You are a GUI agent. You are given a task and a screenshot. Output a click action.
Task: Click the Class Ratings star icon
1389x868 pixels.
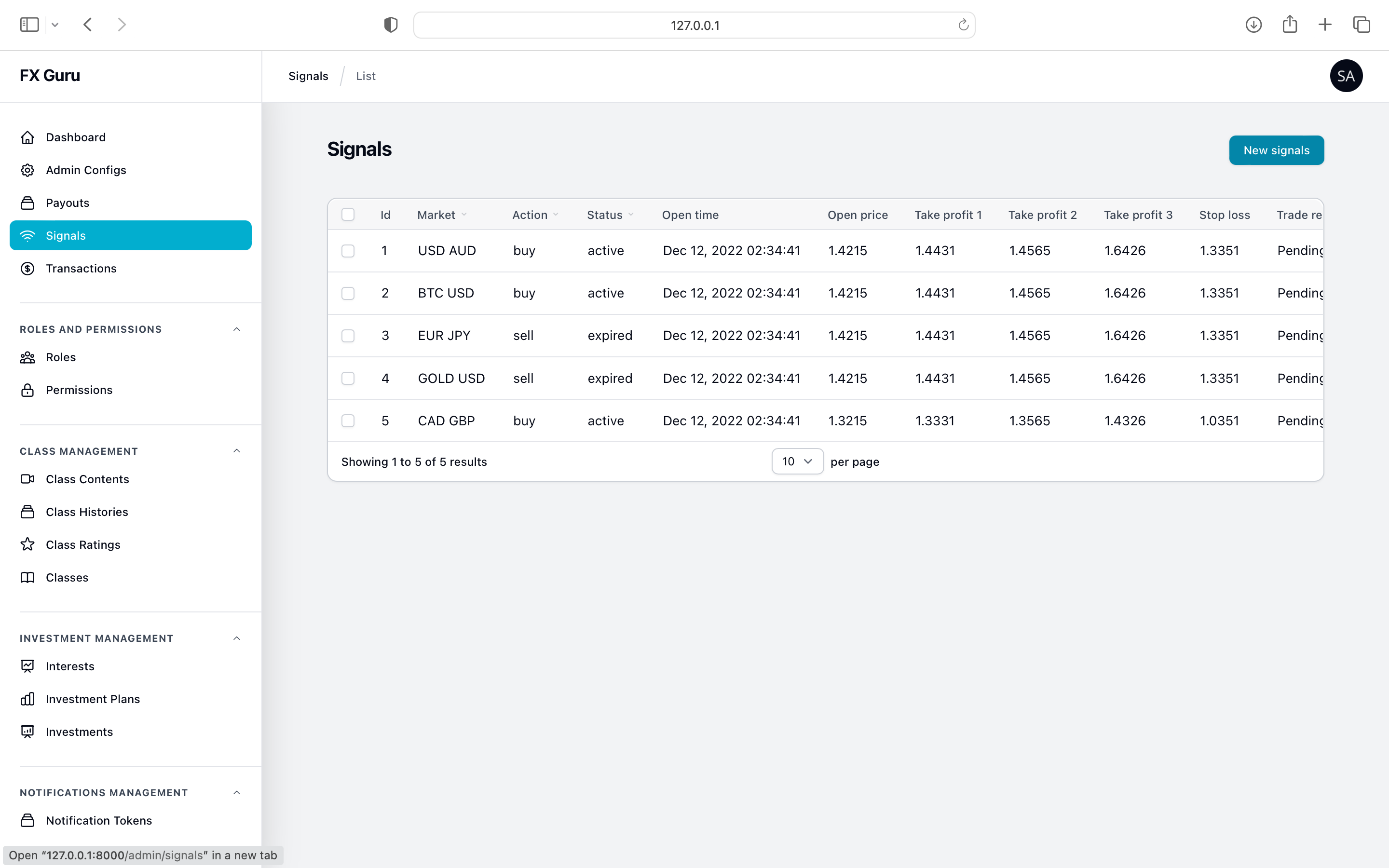27,544
